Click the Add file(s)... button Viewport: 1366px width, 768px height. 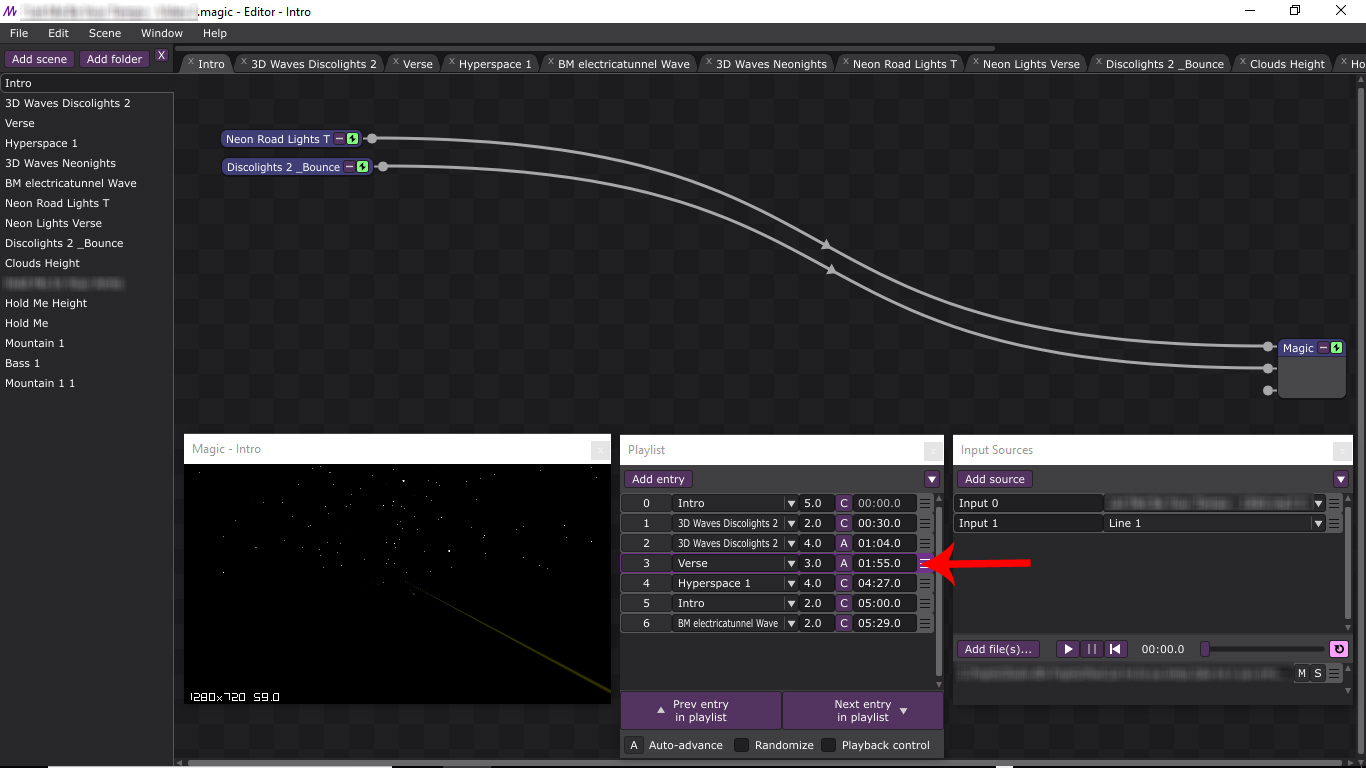coord(998,649)
